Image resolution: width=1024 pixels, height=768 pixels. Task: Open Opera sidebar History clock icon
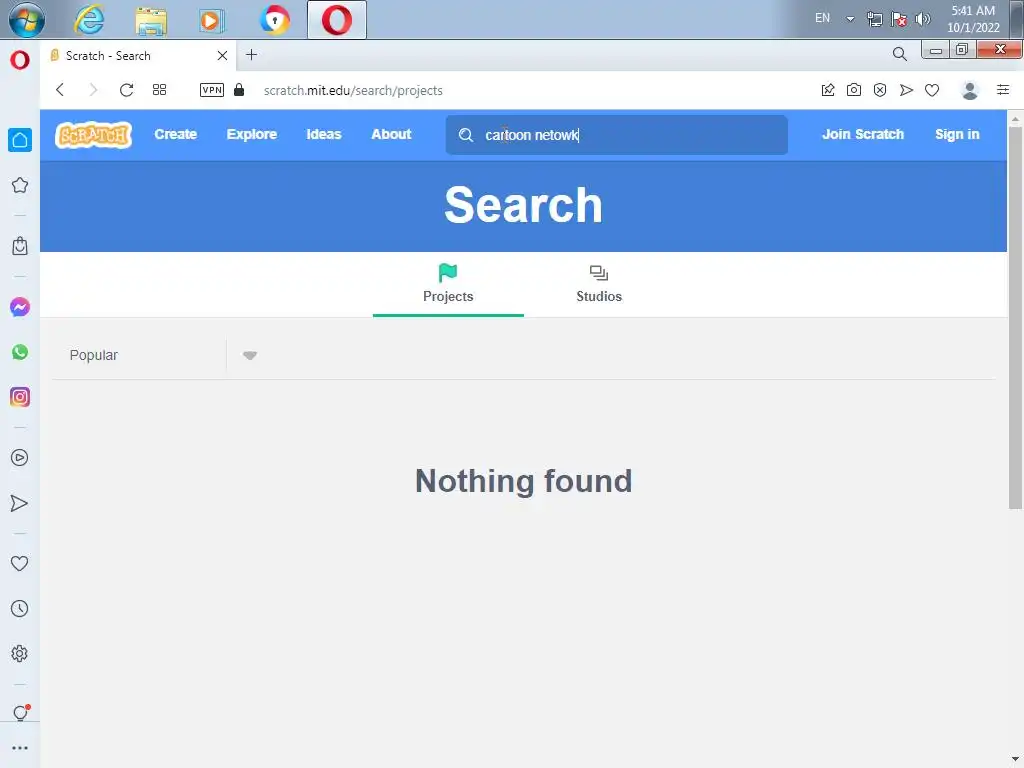20,609
